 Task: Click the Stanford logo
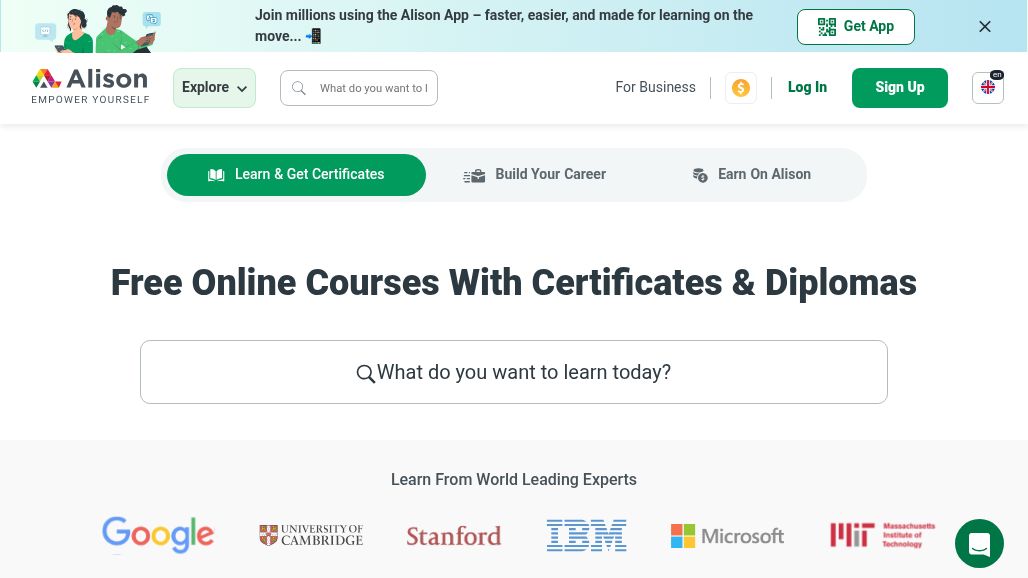[454, 536]
